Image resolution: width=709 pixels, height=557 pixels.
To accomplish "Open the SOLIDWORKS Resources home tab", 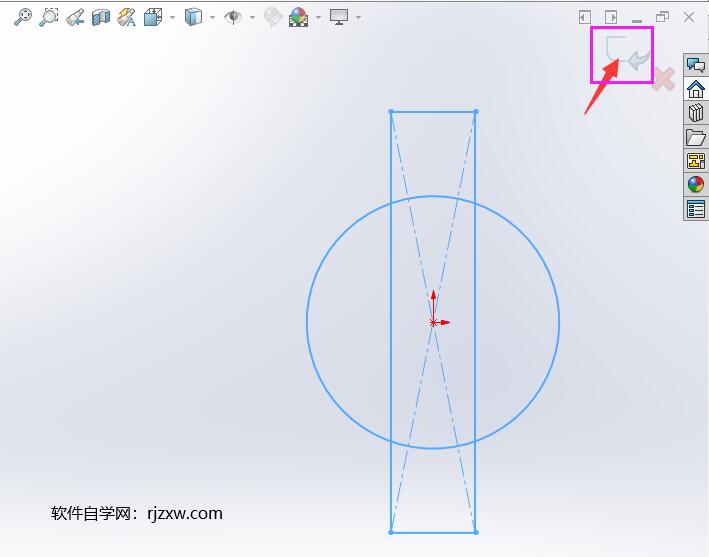I will 695,89.
